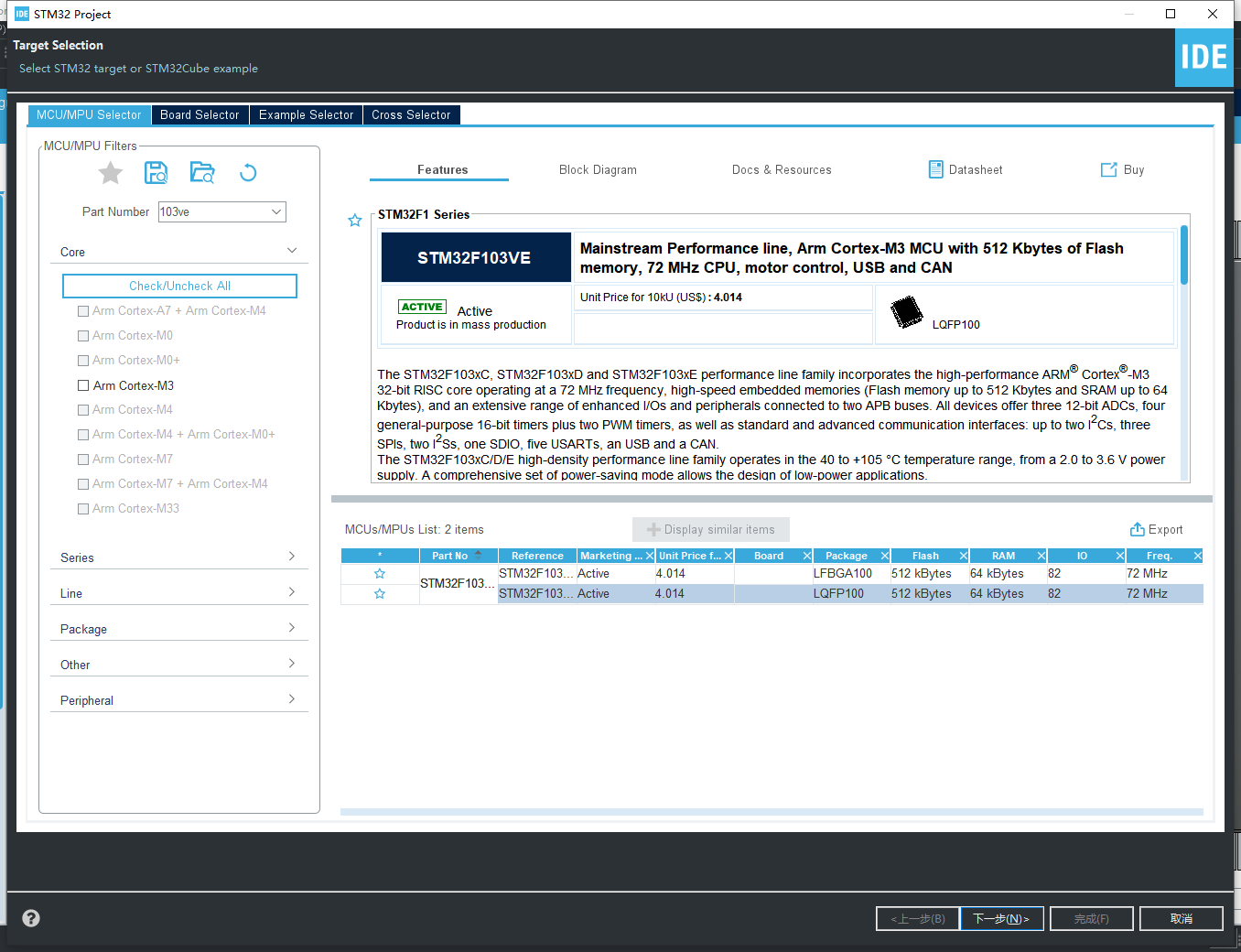The image size is (1241, 952).
Task: Click the Reference column header
Action: (x=537, y=556)
